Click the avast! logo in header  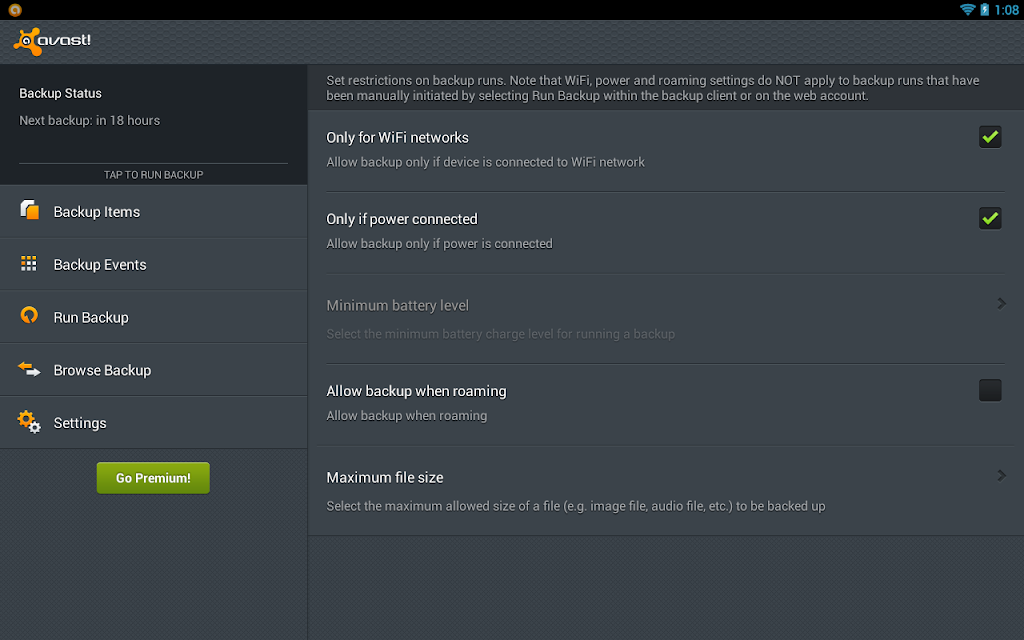(x=52, y=42)
